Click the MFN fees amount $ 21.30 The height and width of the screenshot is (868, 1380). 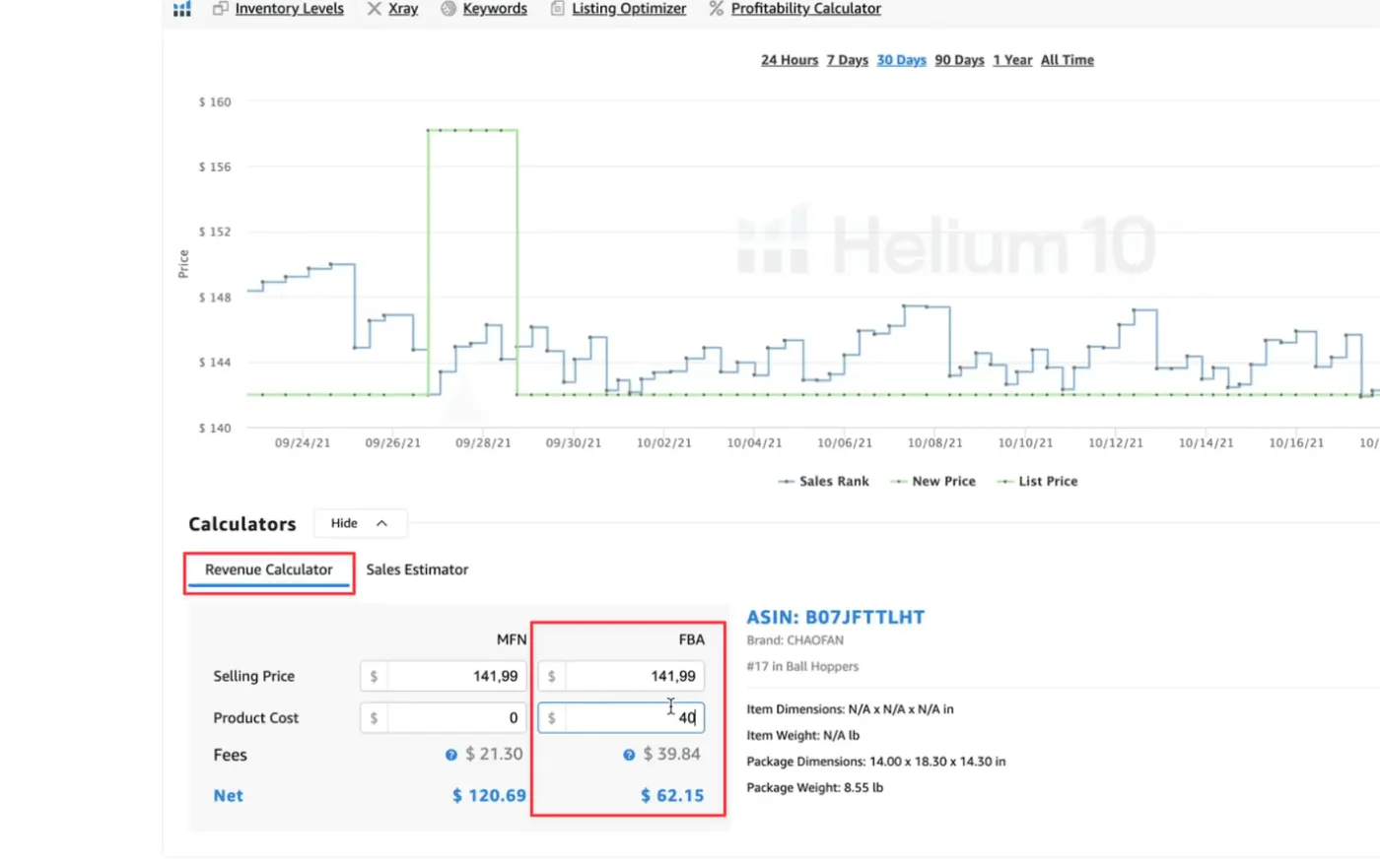coord(494,754)
